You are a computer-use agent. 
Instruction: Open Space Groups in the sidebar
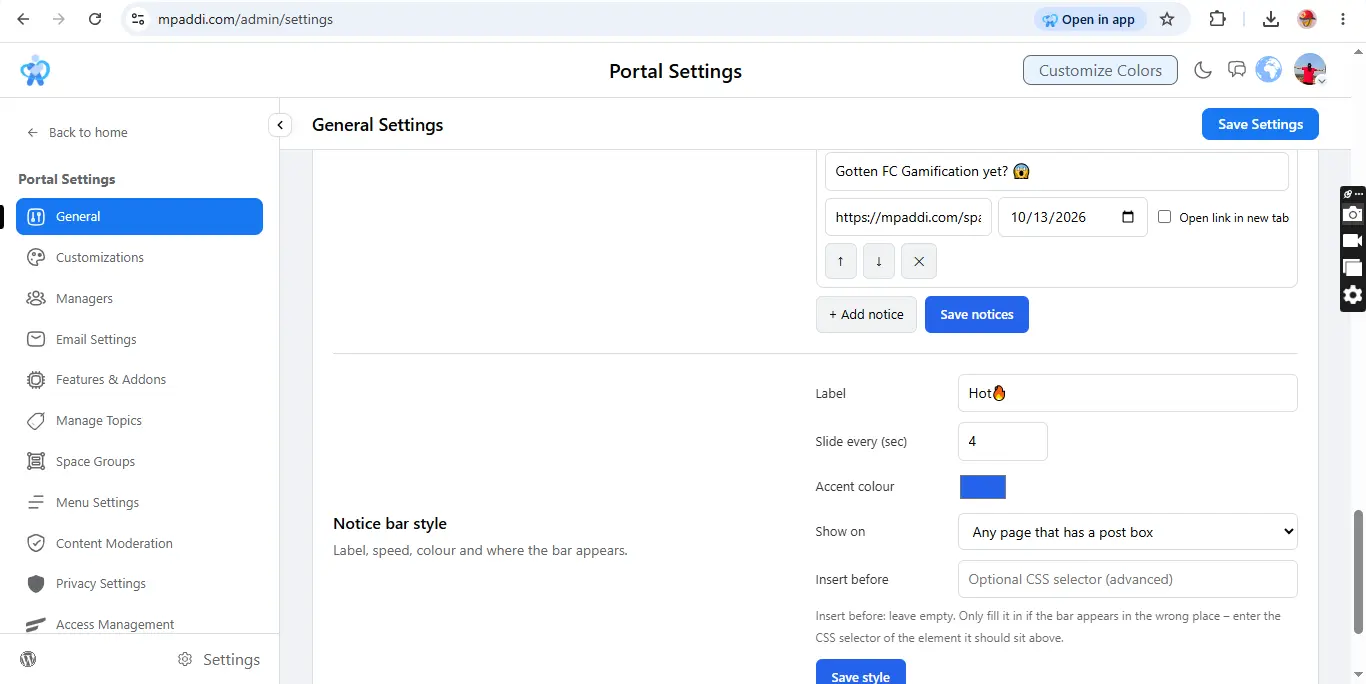coord(139,461)
